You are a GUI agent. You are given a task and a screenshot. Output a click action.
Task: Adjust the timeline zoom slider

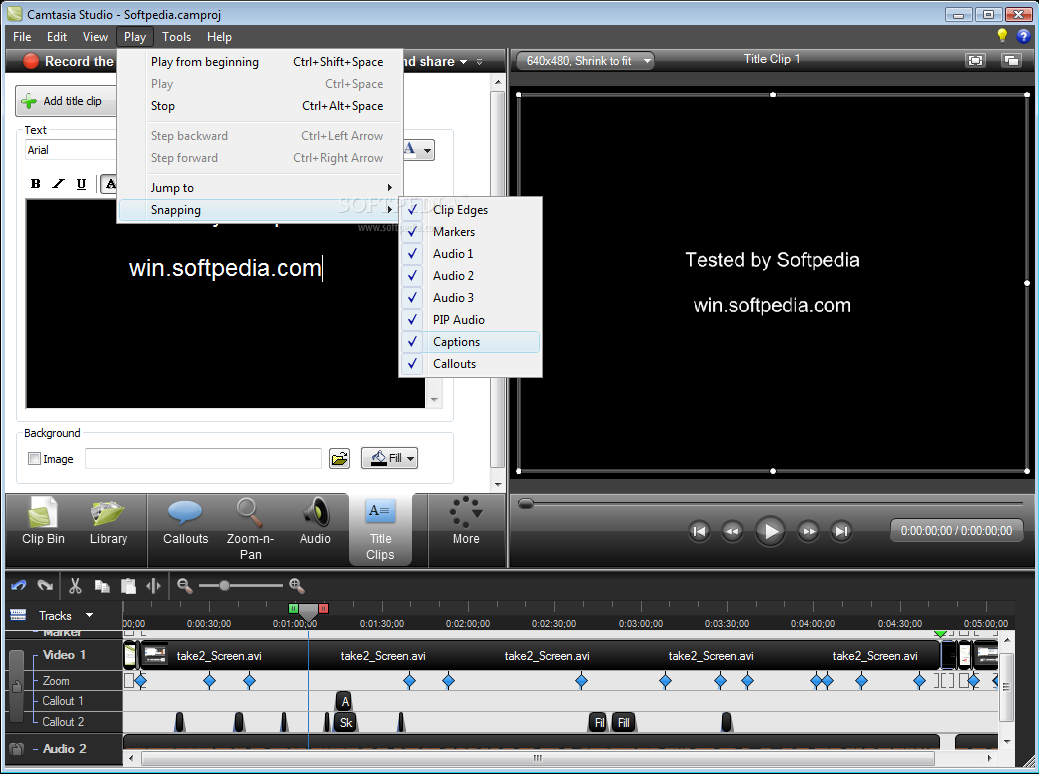pos(225,586)
